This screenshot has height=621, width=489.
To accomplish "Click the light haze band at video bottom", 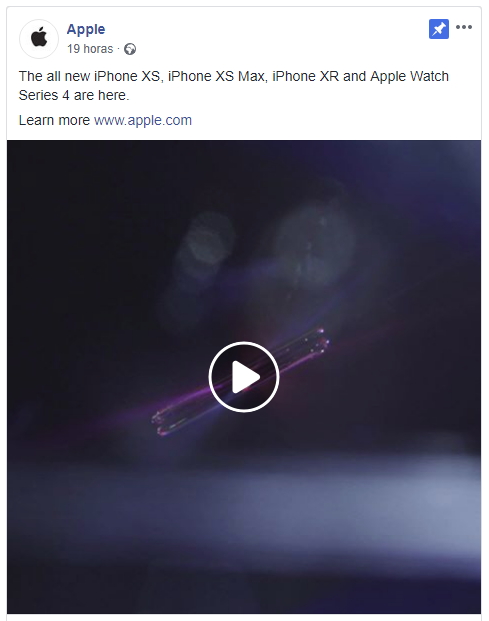I will [x=244, y=511].
